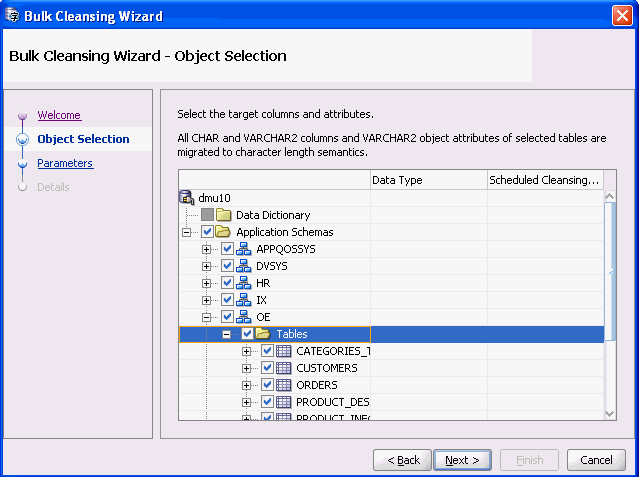Click the Data Type column header
639x477 pixels.
pyautogui.click(x=429, y=180)
